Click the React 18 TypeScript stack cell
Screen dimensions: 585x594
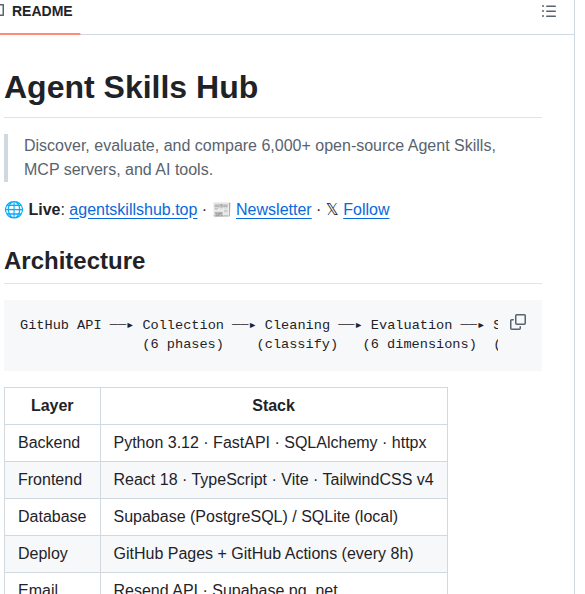274,480
